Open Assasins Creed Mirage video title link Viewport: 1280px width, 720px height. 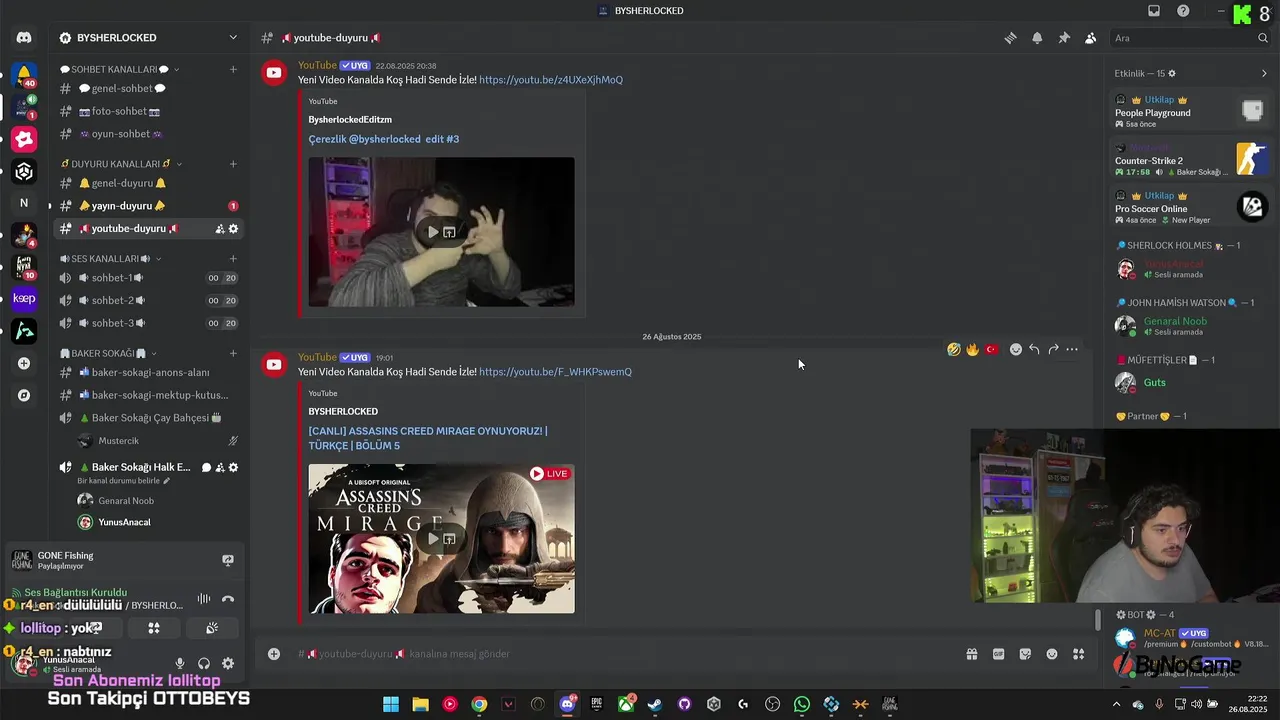pyautogui.click(x=428, y=438)
